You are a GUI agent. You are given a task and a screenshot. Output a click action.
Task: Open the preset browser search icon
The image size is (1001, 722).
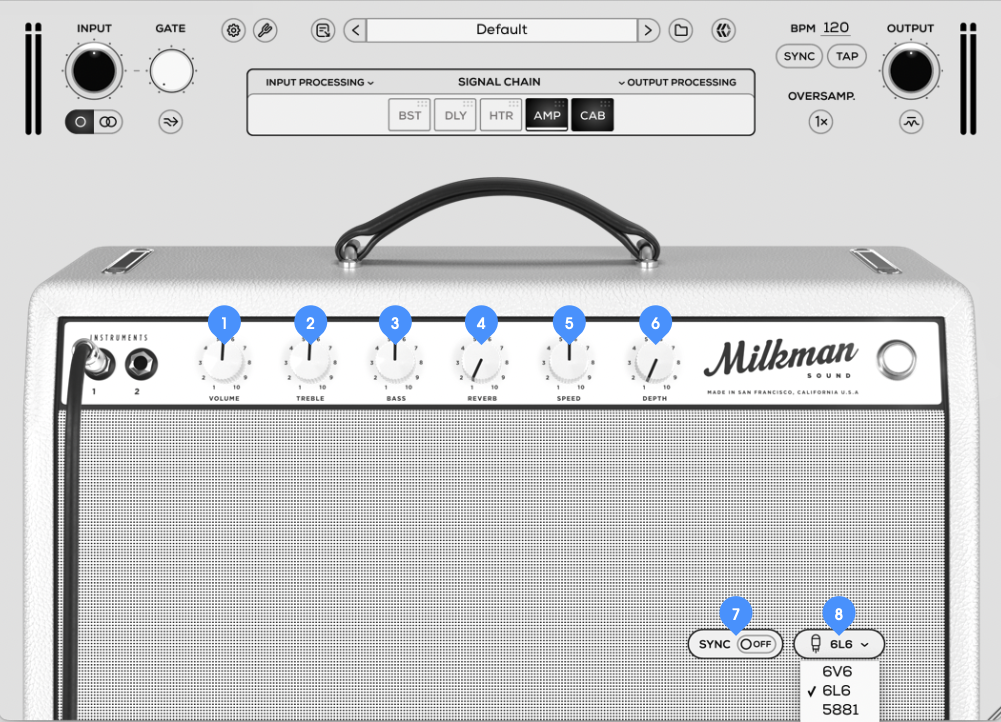point(323,30)
